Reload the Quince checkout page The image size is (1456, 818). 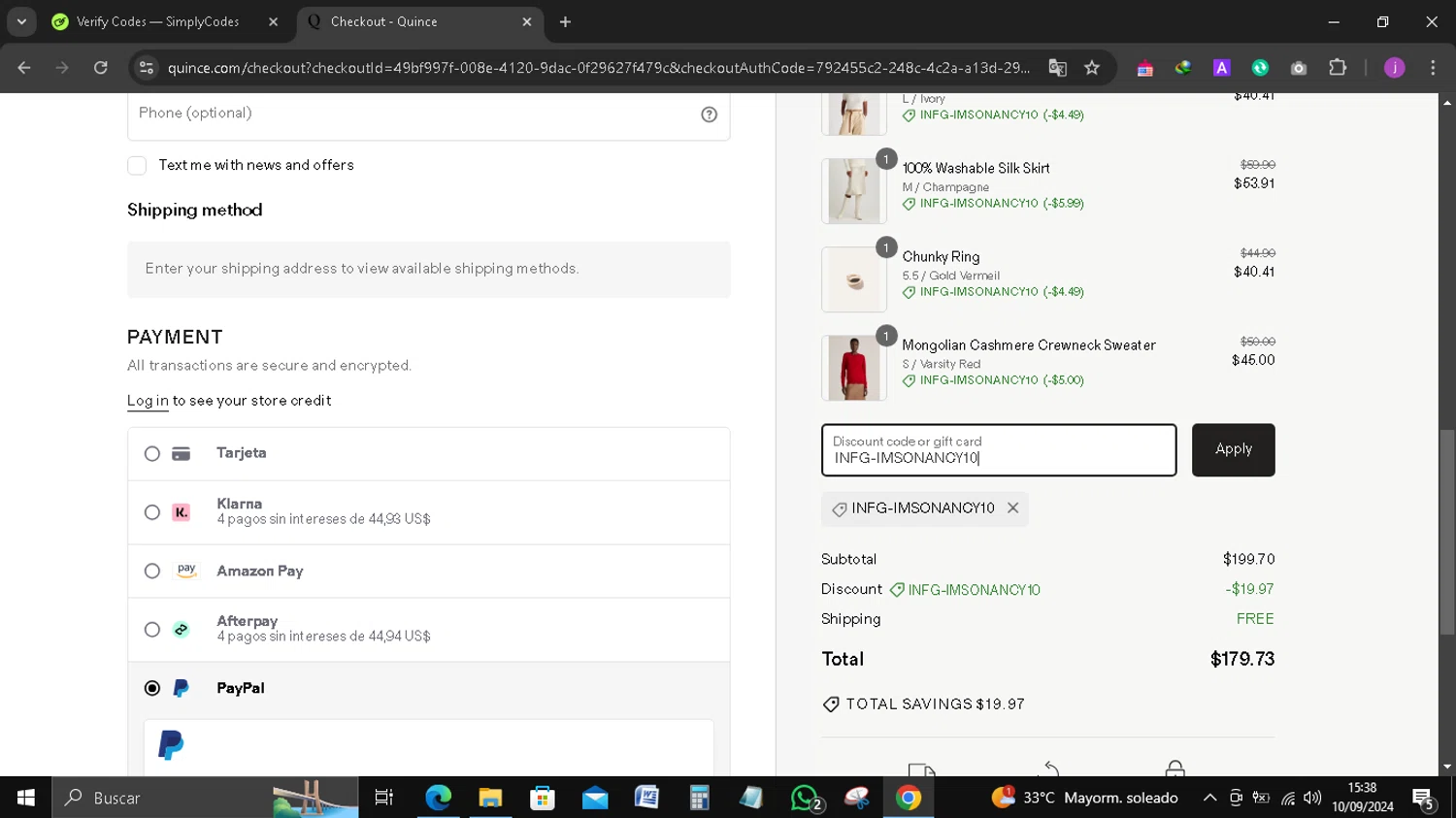(101, 68)
